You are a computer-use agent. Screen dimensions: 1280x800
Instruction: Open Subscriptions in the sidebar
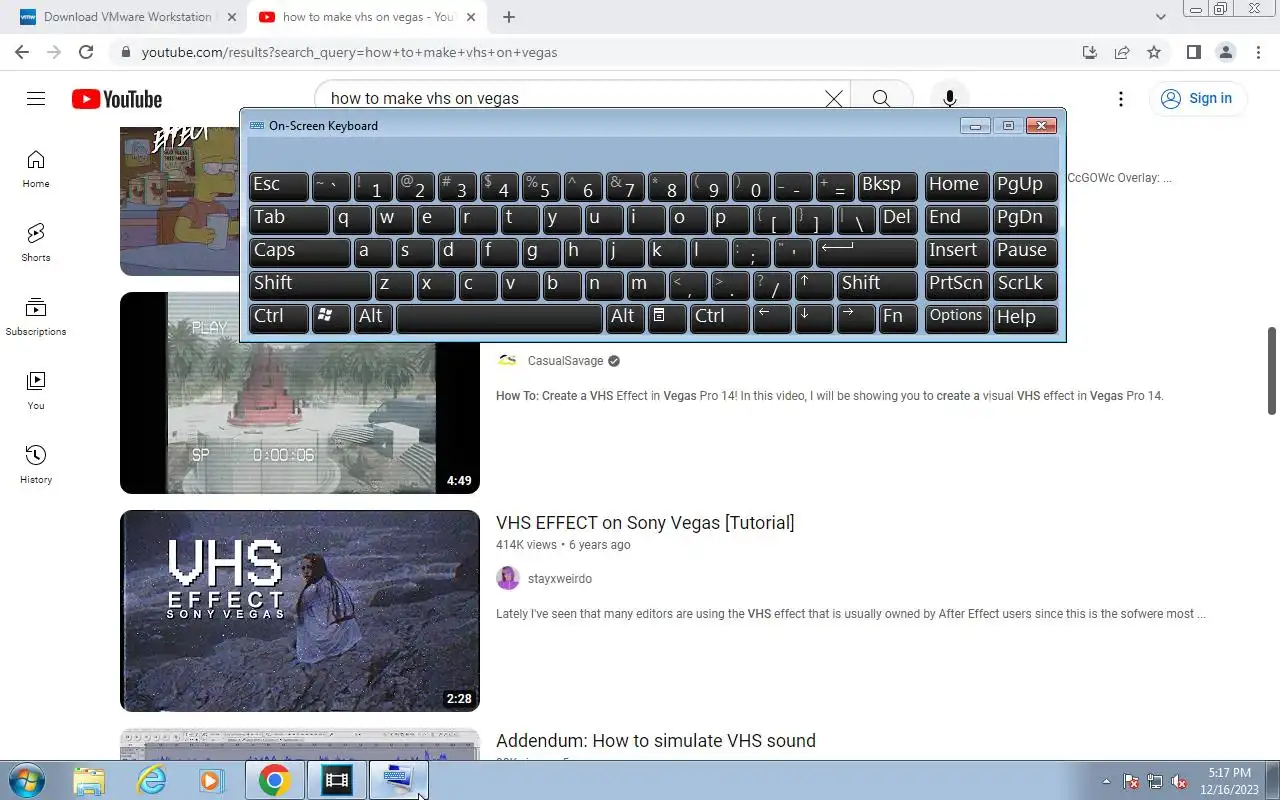[x=36, y=317]
